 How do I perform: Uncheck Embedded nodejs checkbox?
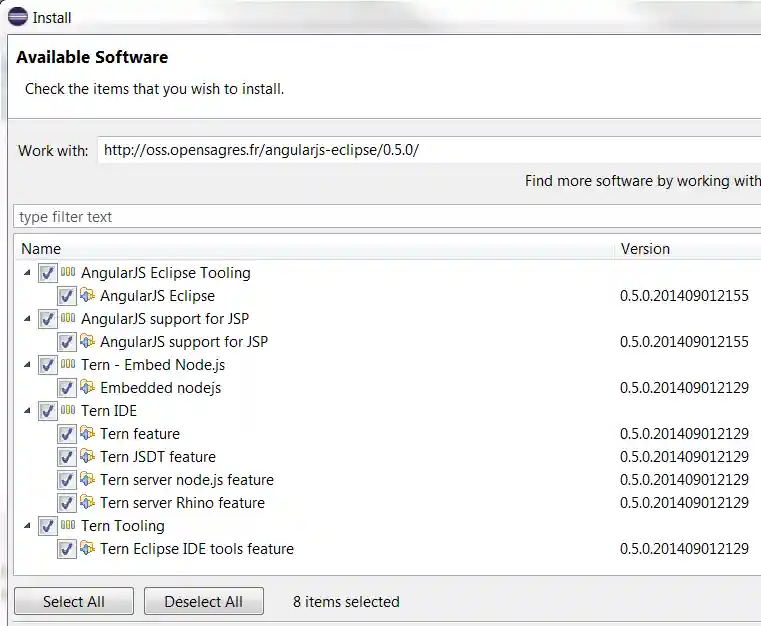[66, 388]
